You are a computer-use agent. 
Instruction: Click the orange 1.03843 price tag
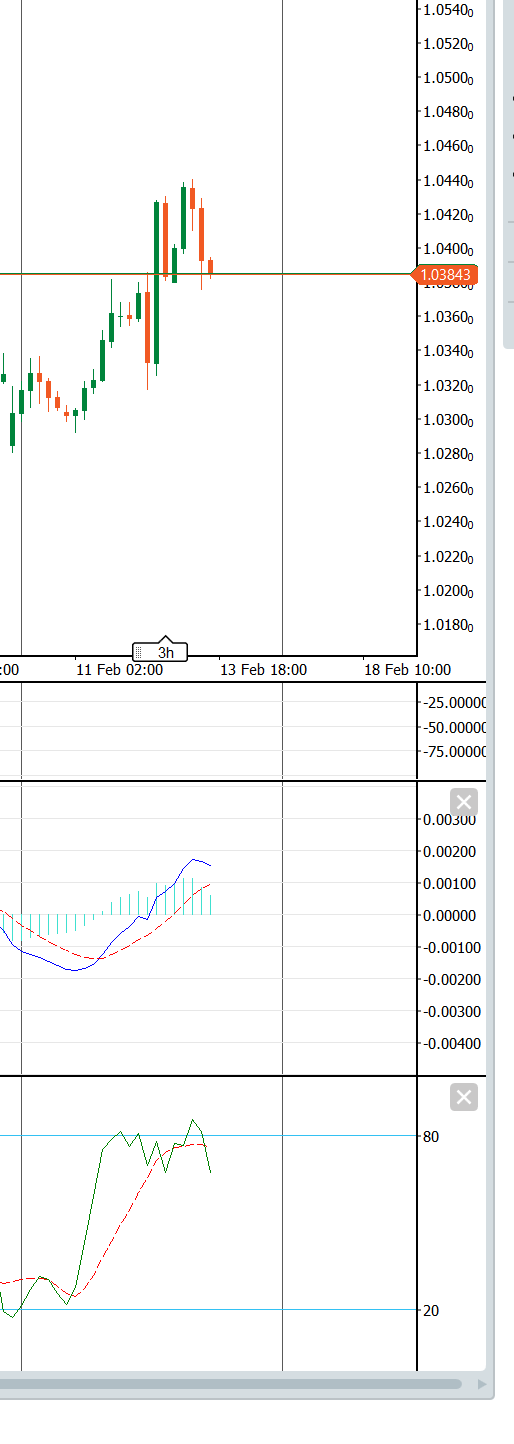point(446,274)
